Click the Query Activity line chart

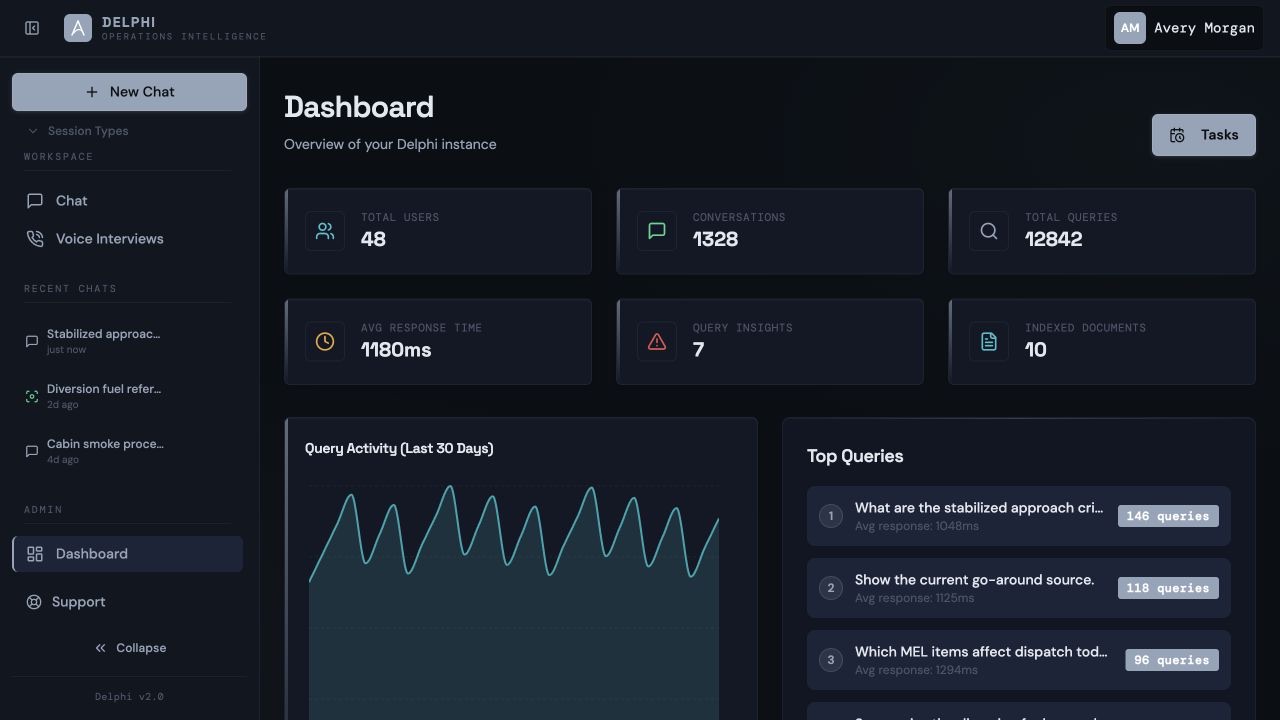pos(514,600)
